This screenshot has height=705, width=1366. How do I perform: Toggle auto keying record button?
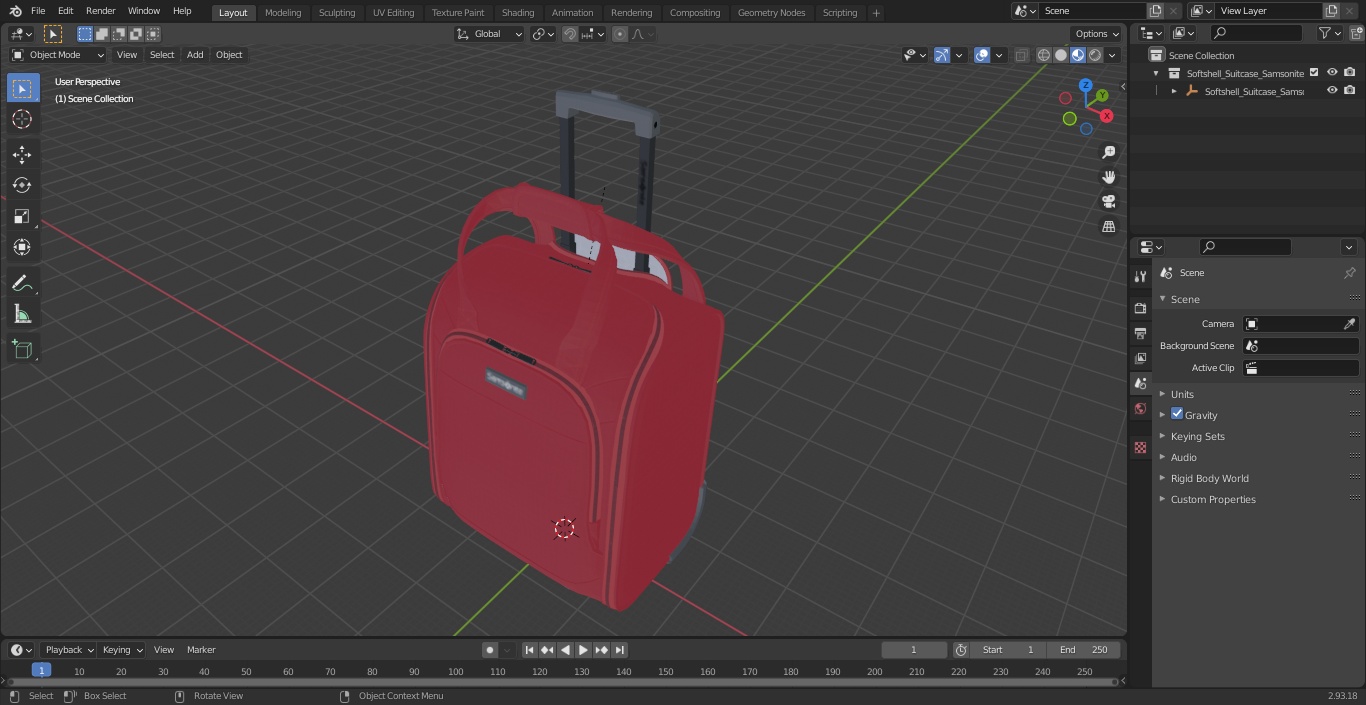490,650
